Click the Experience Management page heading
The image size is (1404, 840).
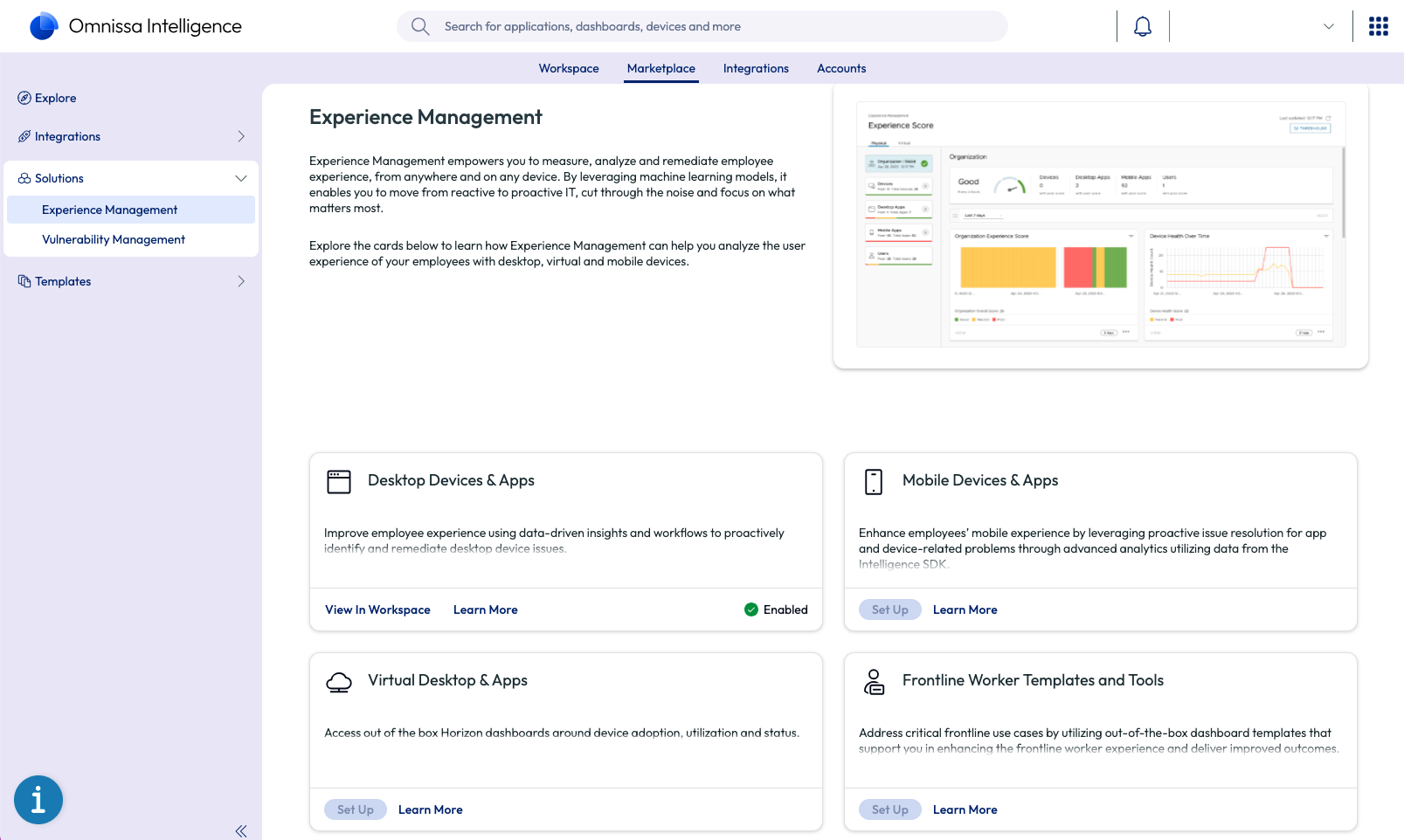pos(425,117)
